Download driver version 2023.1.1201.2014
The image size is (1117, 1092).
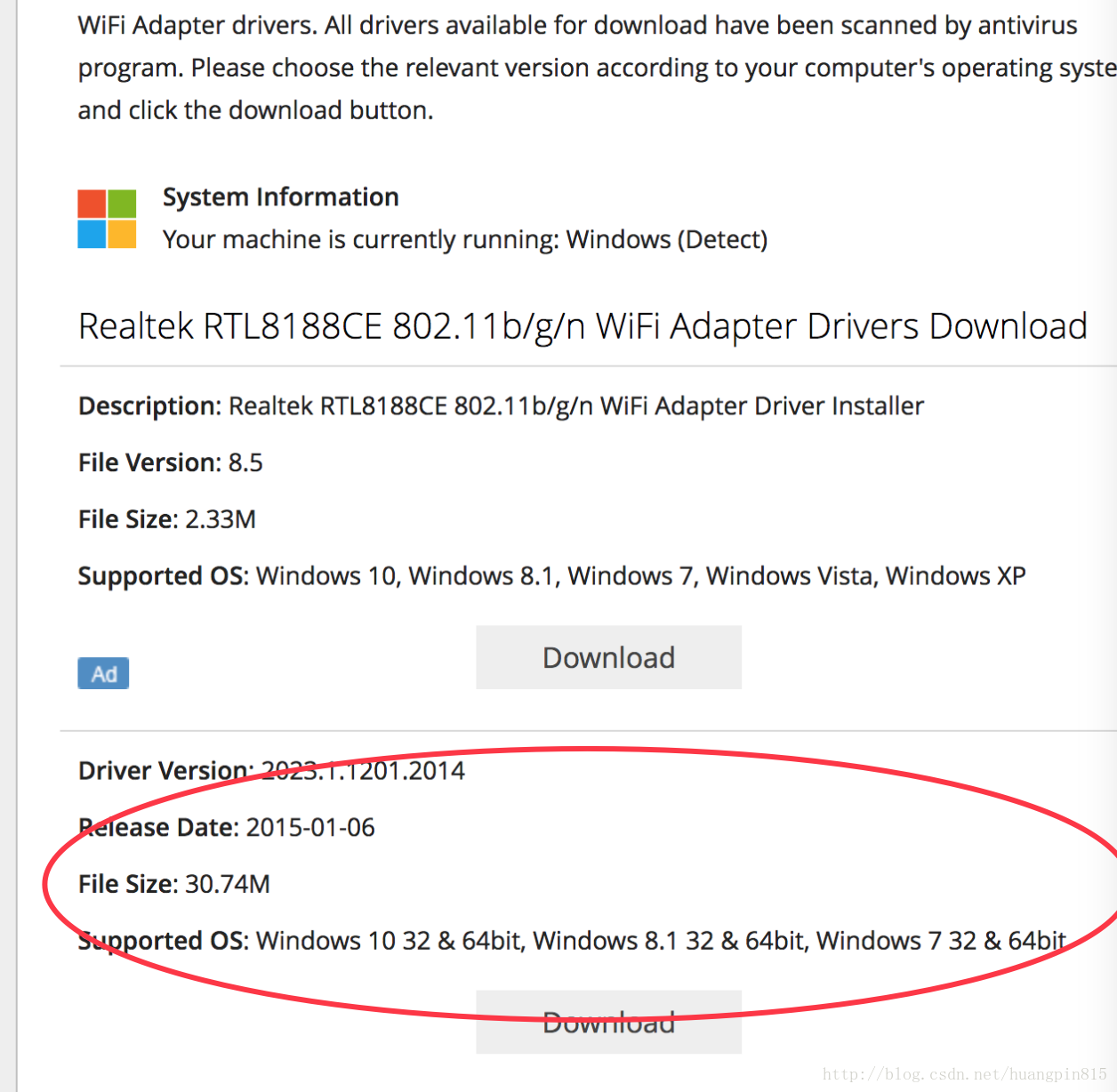point(608,1022)
